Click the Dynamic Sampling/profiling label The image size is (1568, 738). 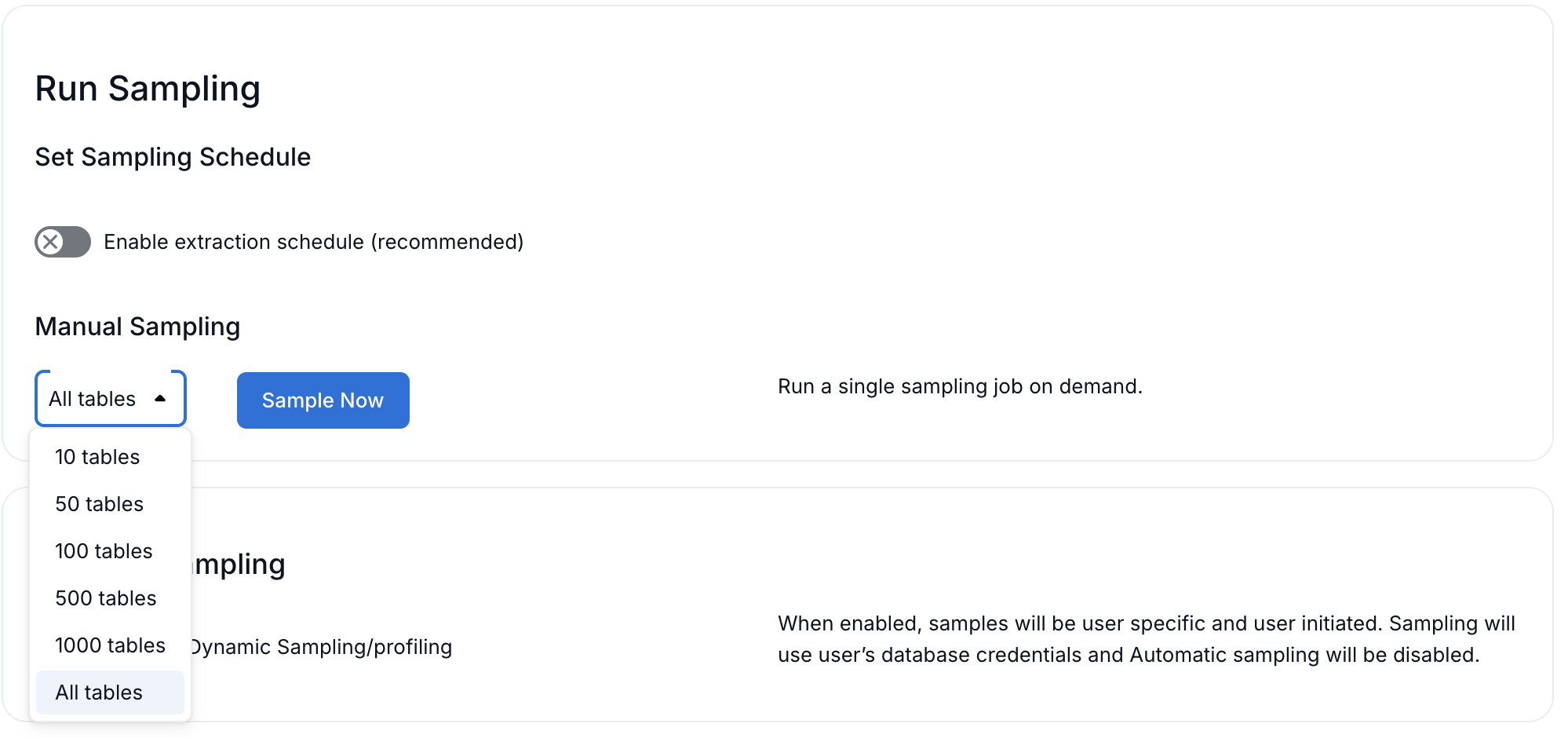point(322,647)
